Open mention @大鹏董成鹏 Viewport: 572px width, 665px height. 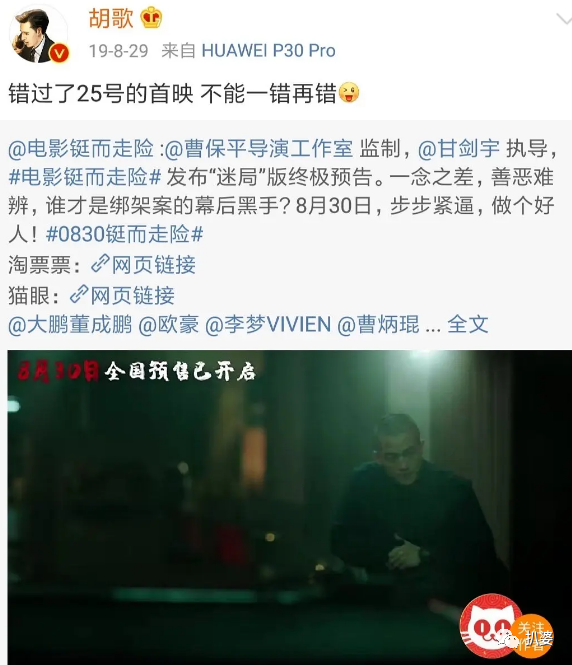coord(70,325)
